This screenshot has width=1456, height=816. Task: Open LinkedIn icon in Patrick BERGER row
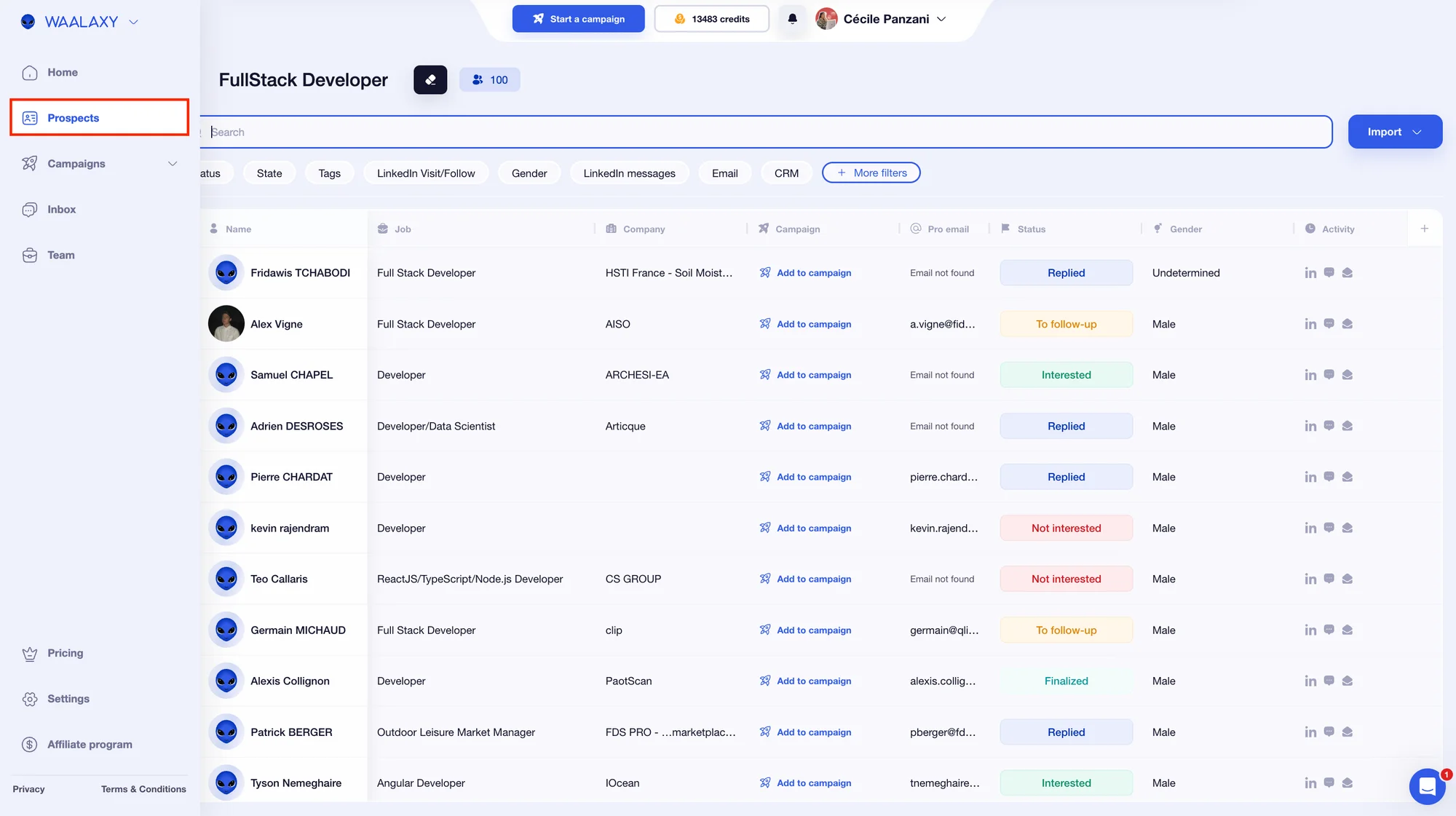[x=1310, y=732]
